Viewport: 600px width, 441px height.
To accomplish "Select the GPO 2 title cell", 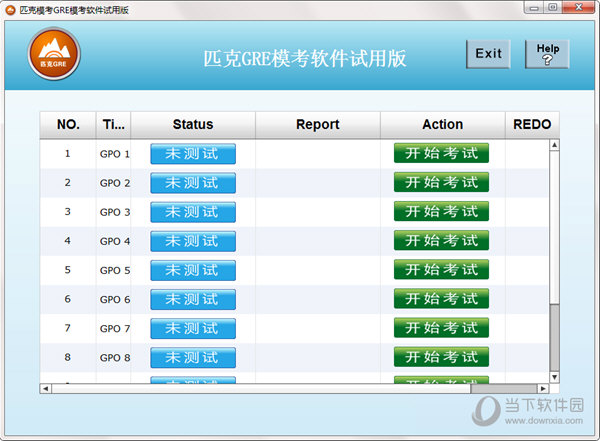I will coord(114,183).
